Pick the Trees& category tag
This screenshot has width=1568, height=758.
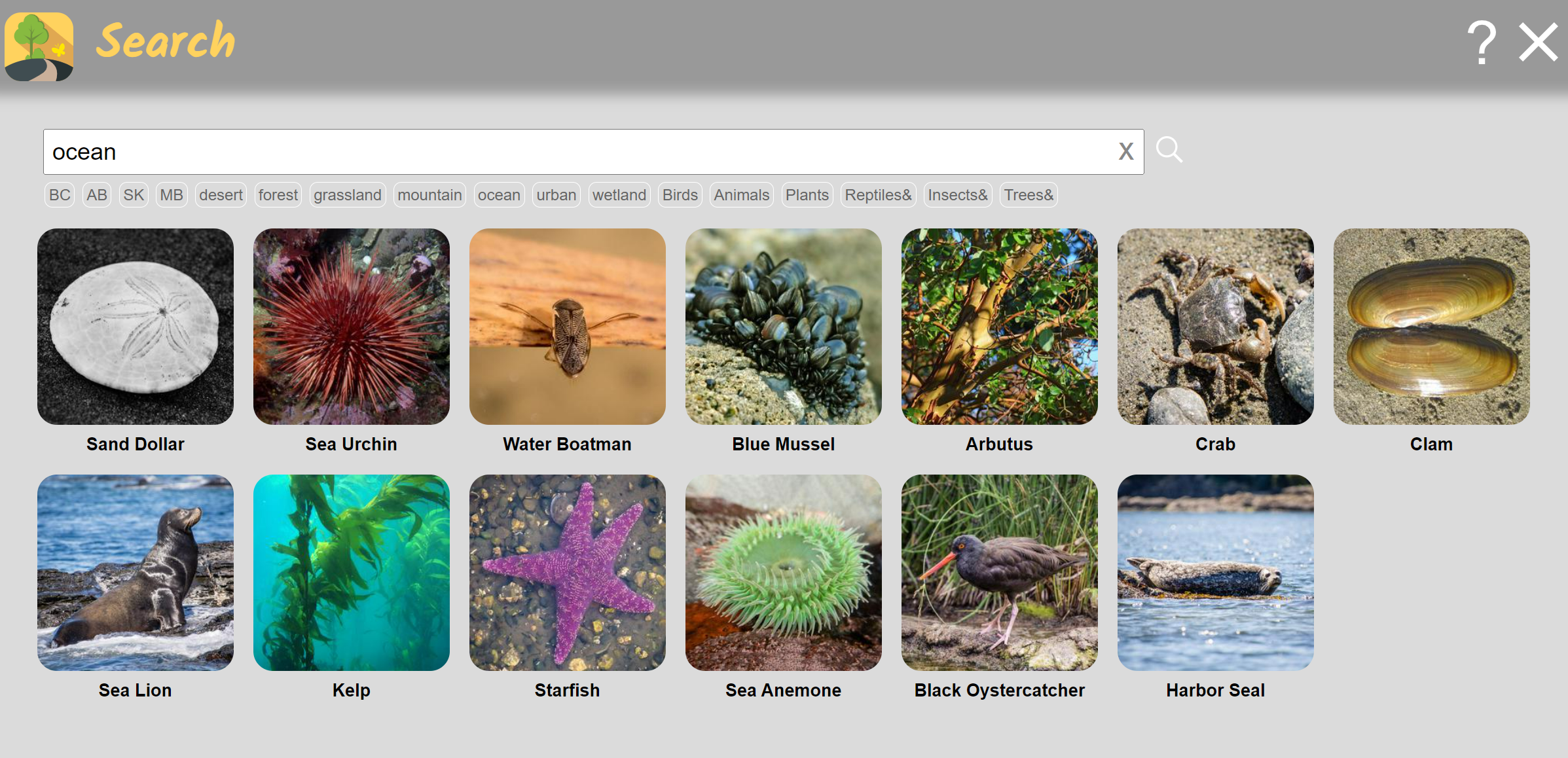coord(1028,195)
